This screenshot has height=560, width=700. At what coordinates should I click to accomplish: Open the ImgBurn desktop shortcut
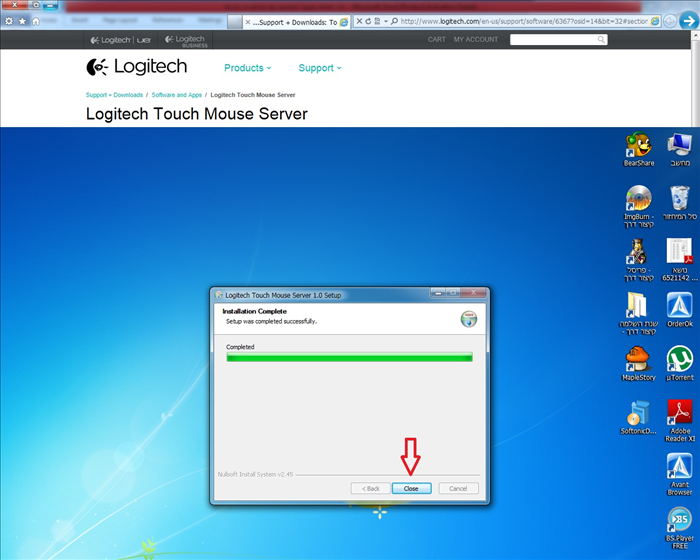[x=638, y=207]
